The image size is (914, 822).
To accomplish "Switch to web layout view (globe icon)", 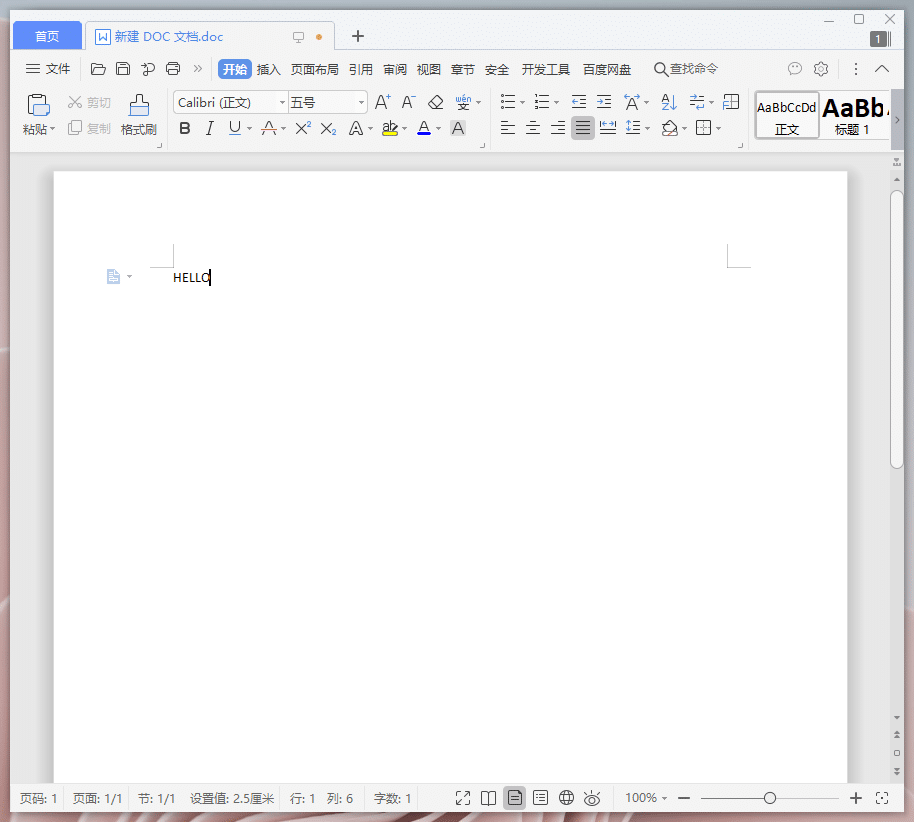I will point(566,798).
